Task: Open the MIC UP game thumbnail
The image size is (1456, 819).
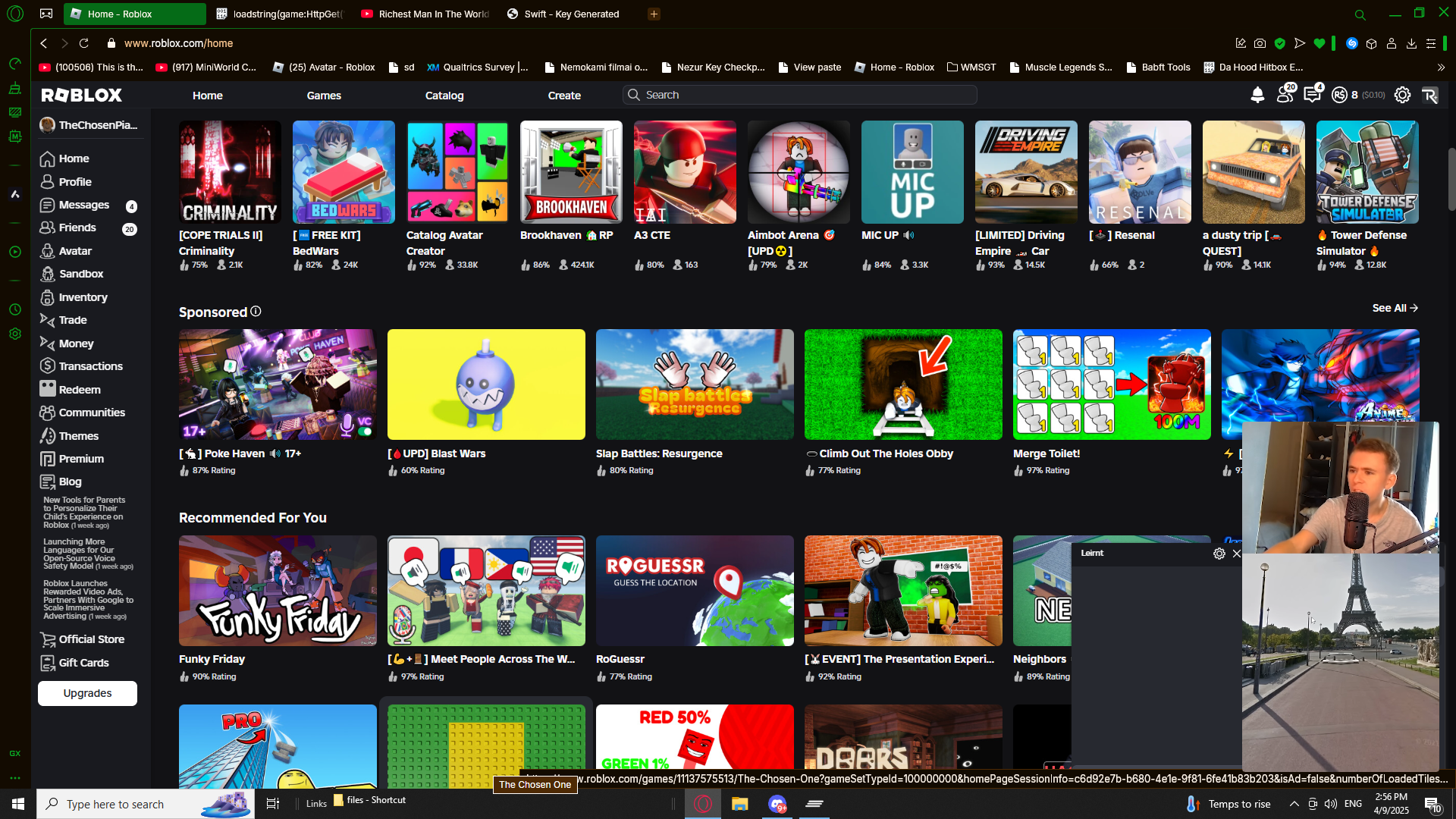Action: [x=912, y=172]
